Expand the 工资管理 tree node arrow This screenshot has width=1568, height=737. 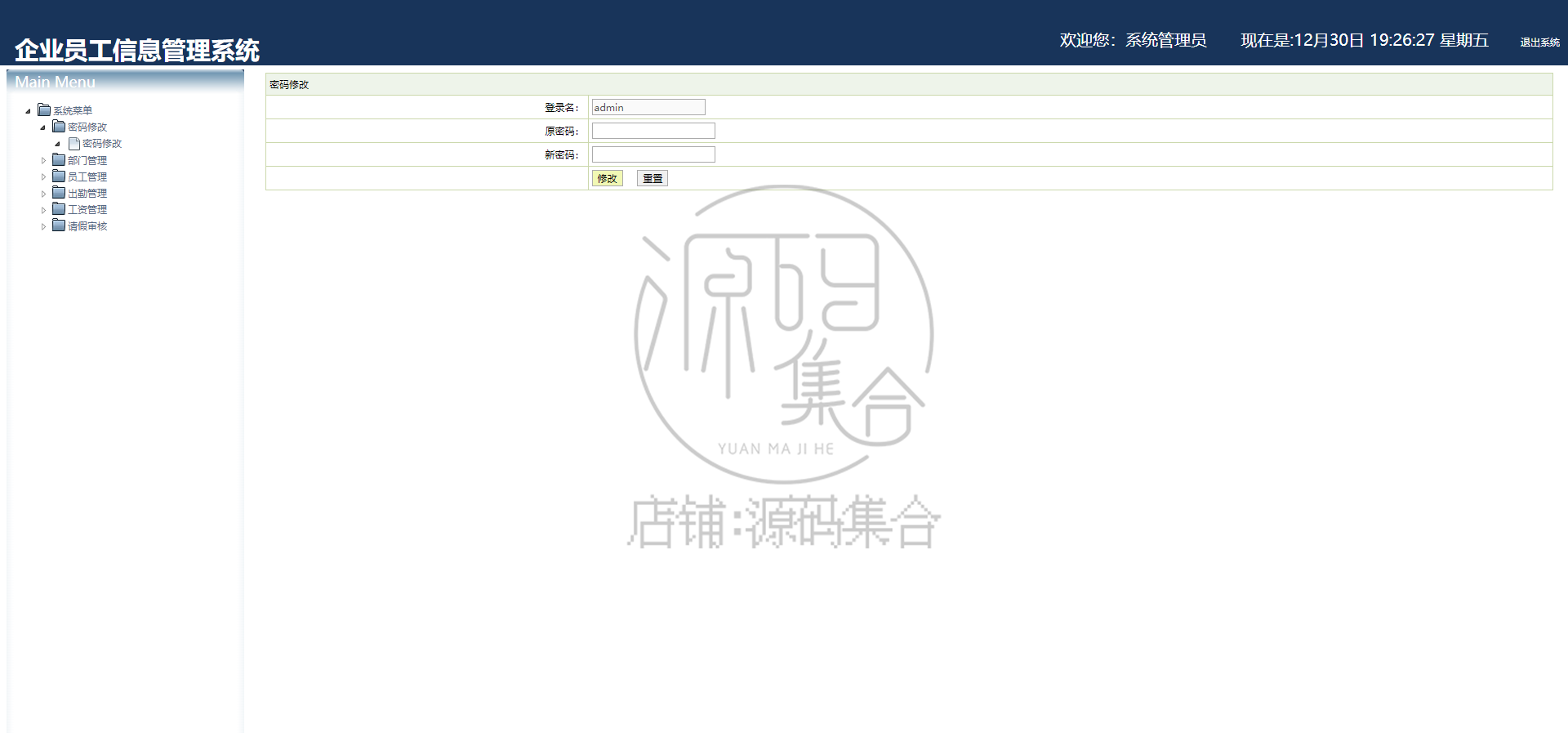43,210
